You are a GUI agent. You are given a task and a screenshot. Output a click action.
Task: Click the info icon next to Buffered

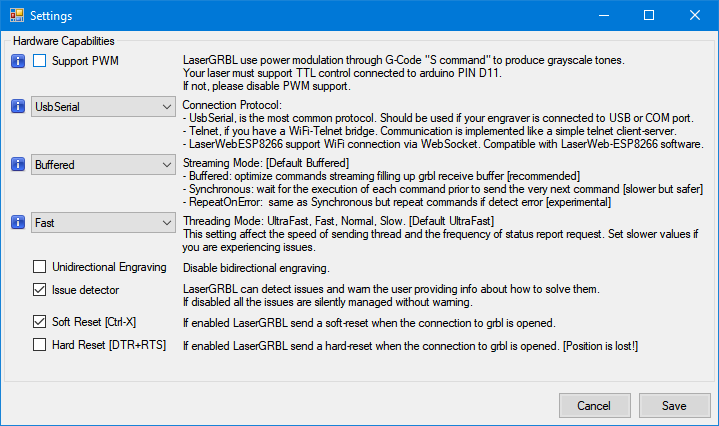17,164
